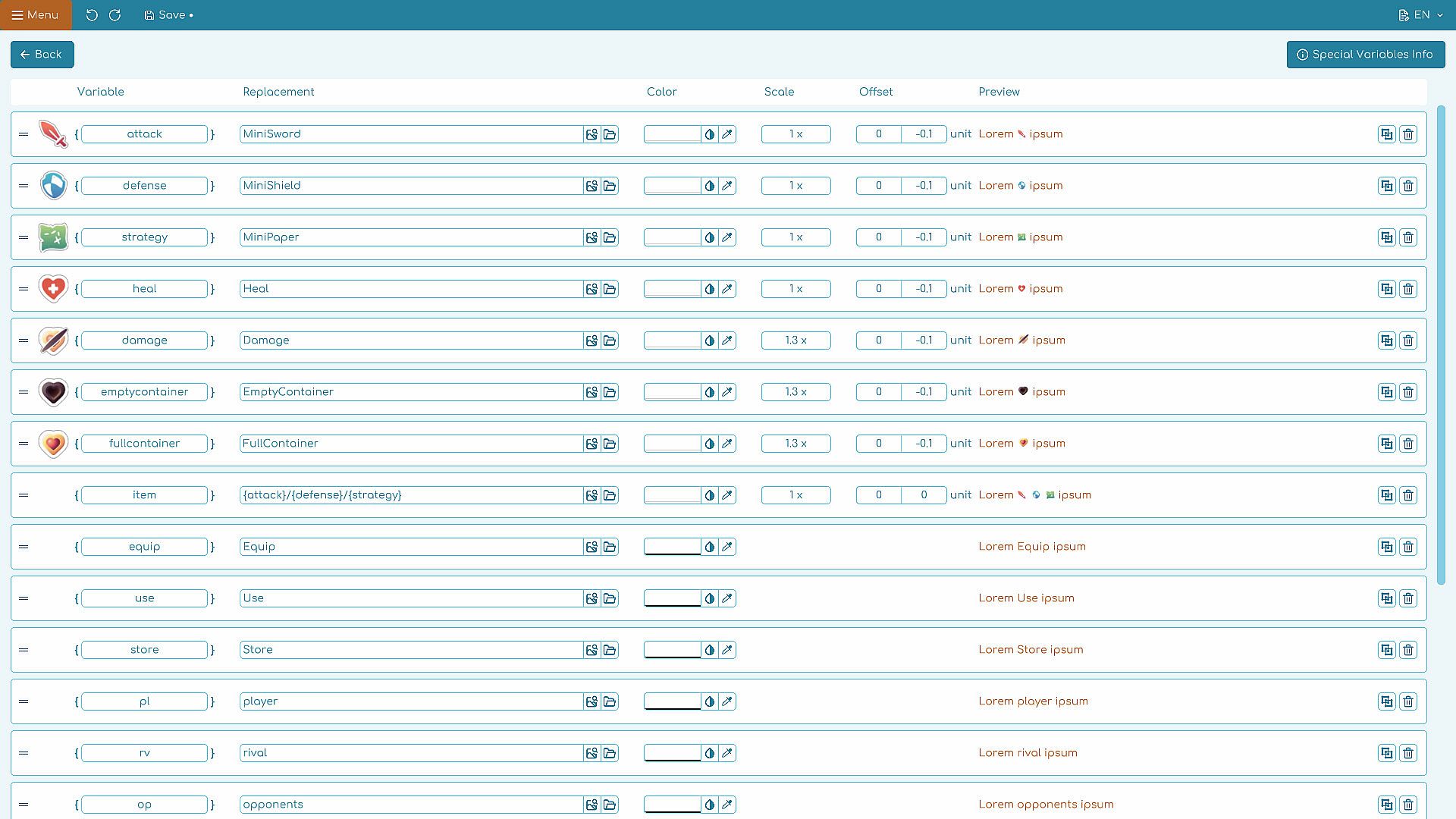Open folder browser for defense replacement
This screenshot has height=819, width=1456.
coord(610,186)
